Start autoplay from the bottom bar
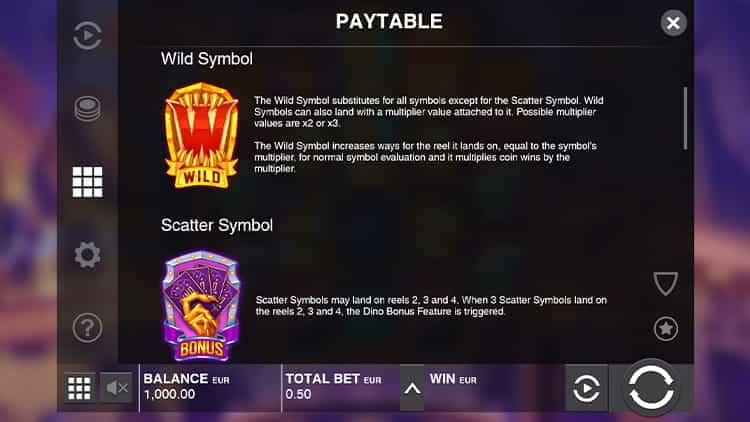The width and height of the screenshot is (750, 422). tap(586, 388)
